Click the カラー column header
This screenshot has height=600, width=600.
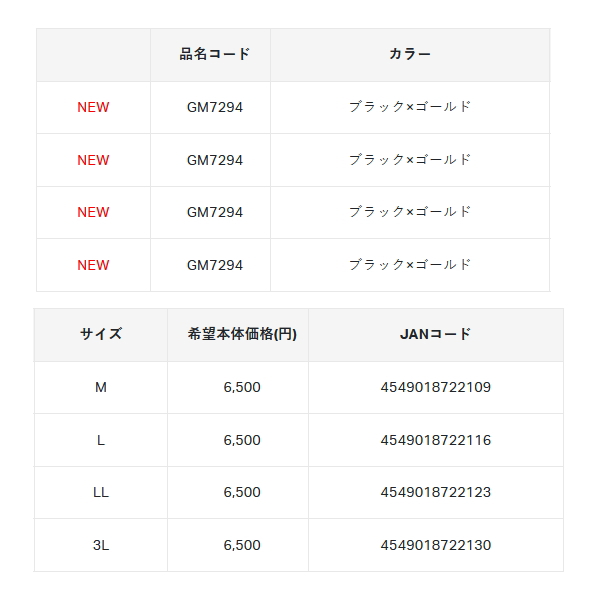click(410, 54)
